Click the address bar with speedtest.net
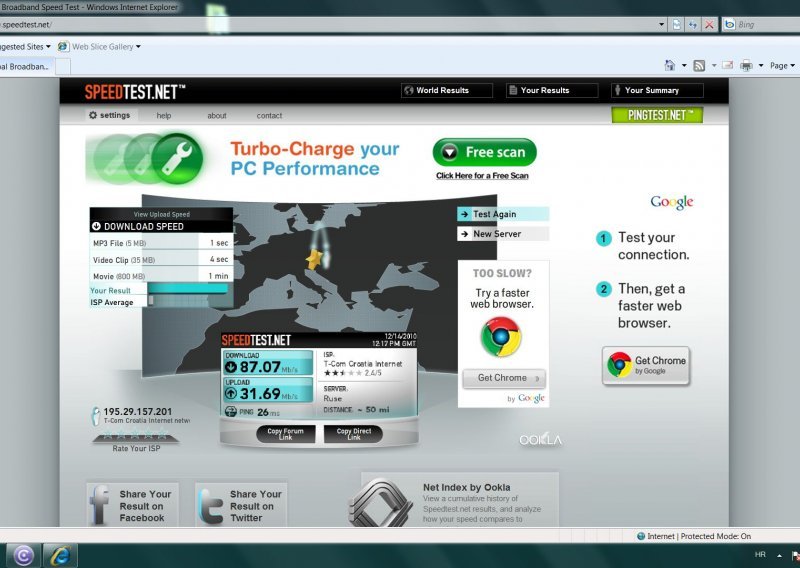 point(327,24)
